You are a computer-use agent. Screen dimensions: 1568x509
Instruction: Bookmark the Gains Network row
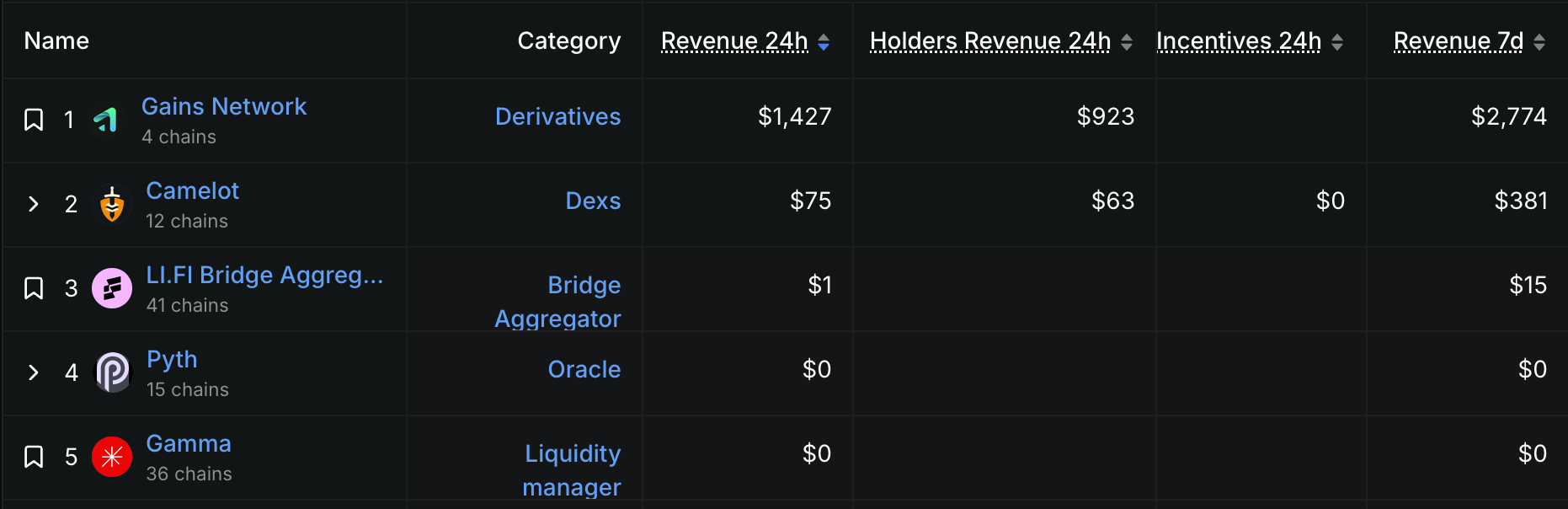tap(34, 120)
